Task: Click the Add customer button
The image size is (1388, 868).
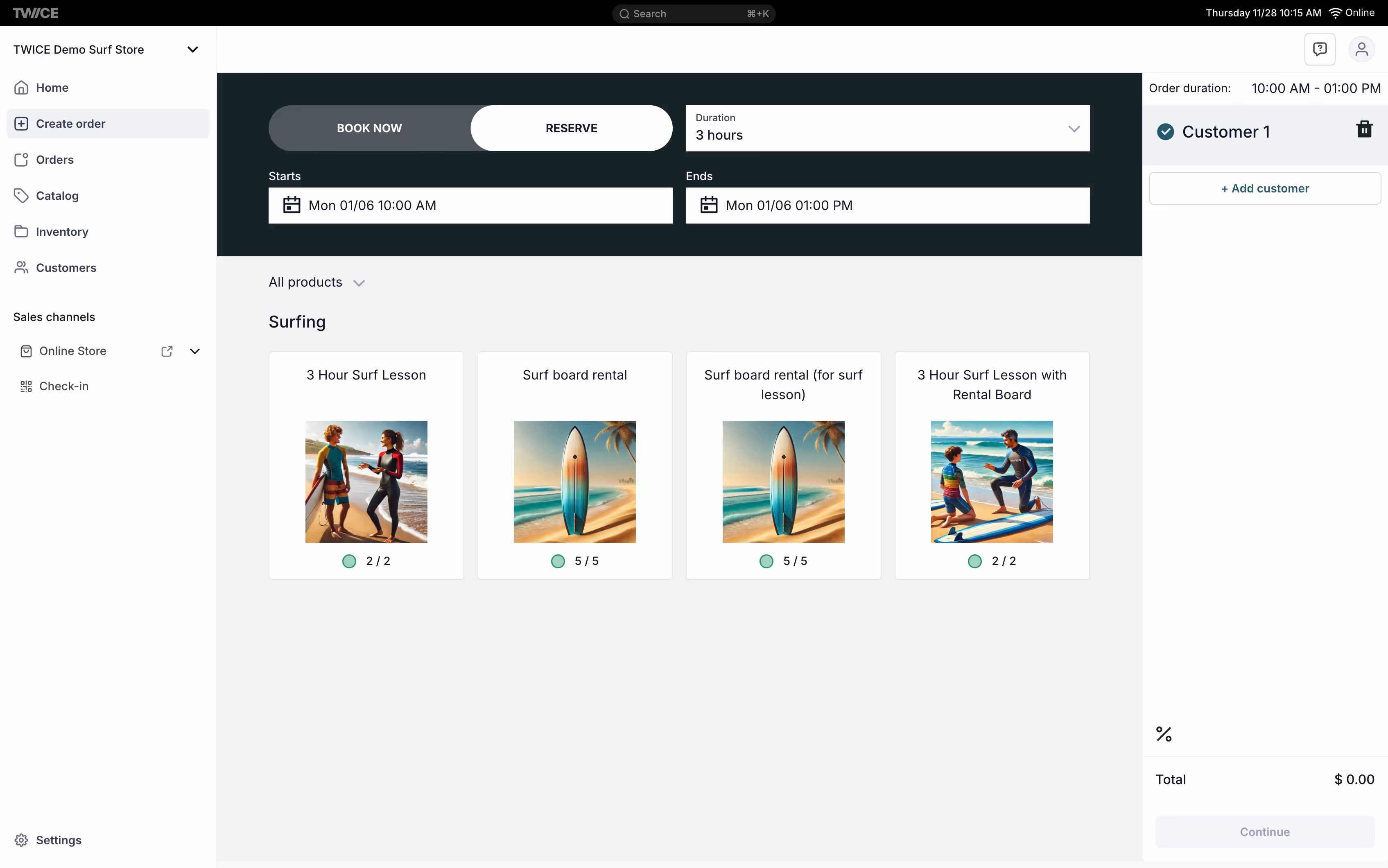Action: (x=1264, y=188)
